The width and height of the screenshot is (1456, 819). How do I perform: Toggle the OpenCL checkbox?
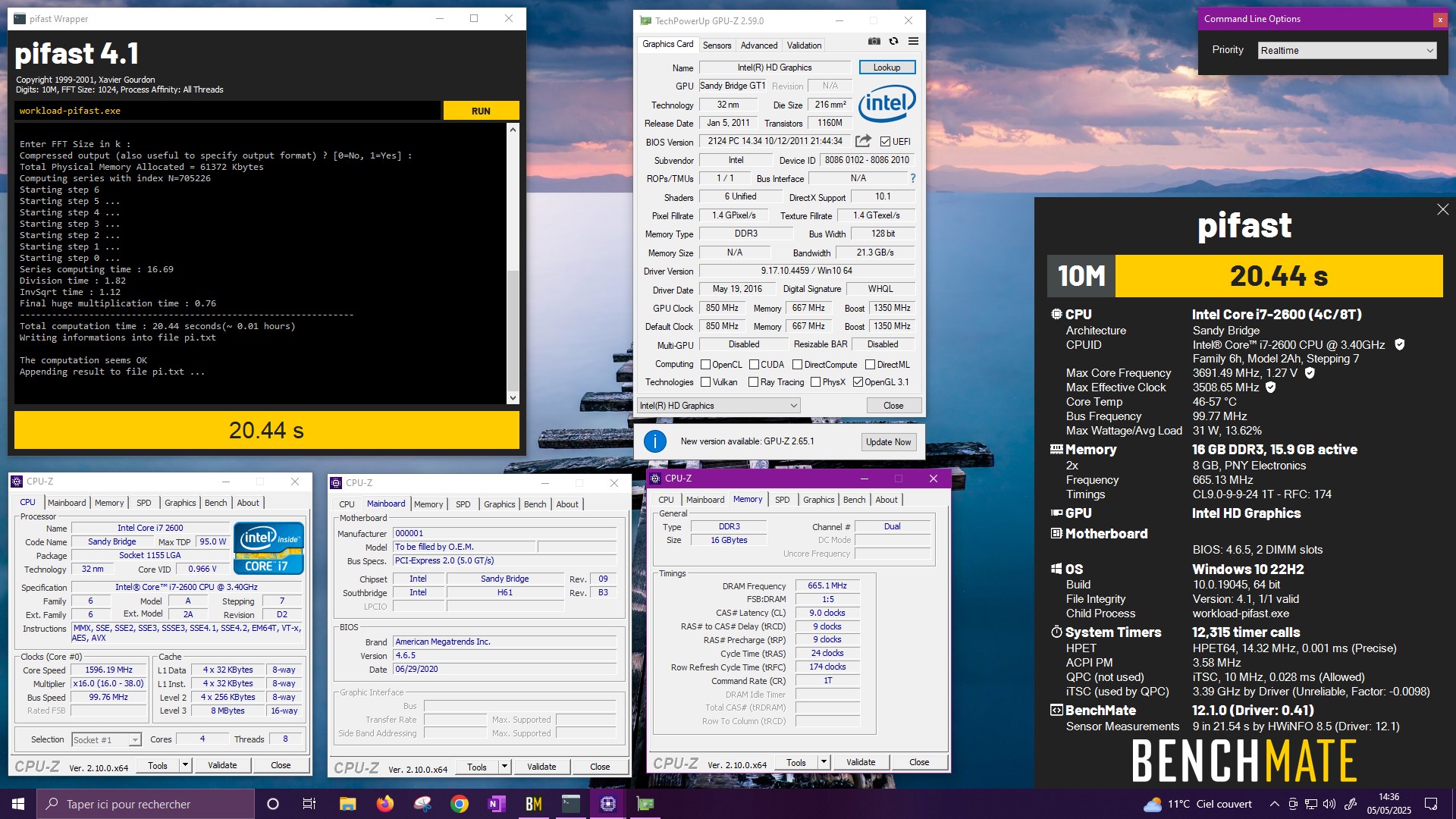point(705,365)
